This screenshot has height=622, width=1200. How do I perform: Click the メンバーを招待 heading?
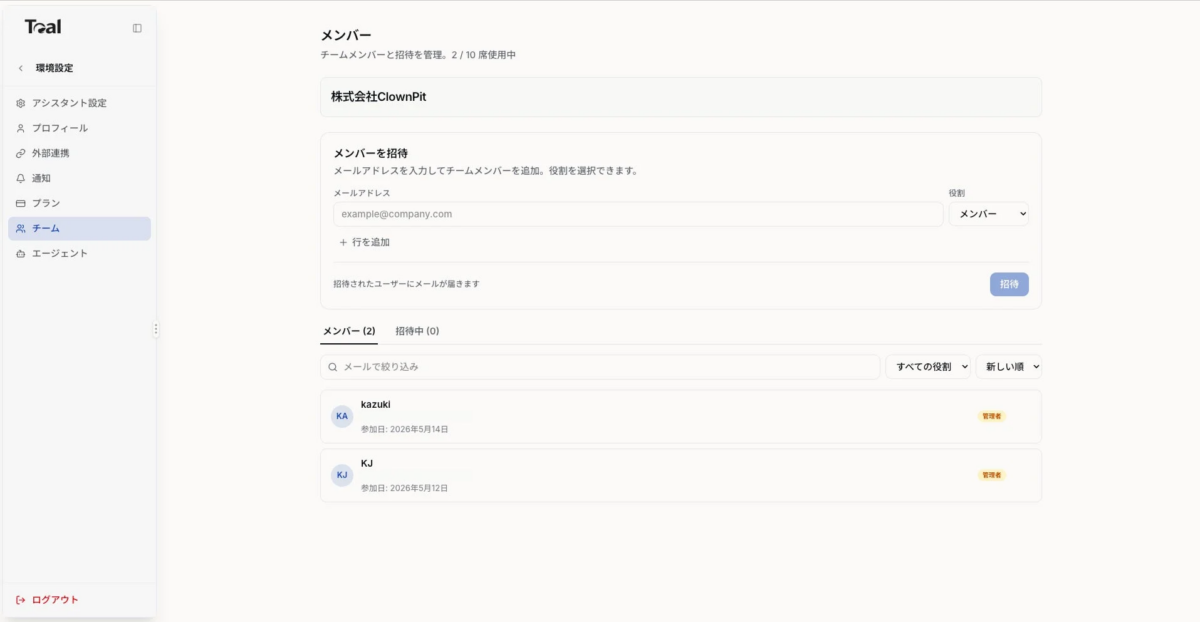[370, 153]
